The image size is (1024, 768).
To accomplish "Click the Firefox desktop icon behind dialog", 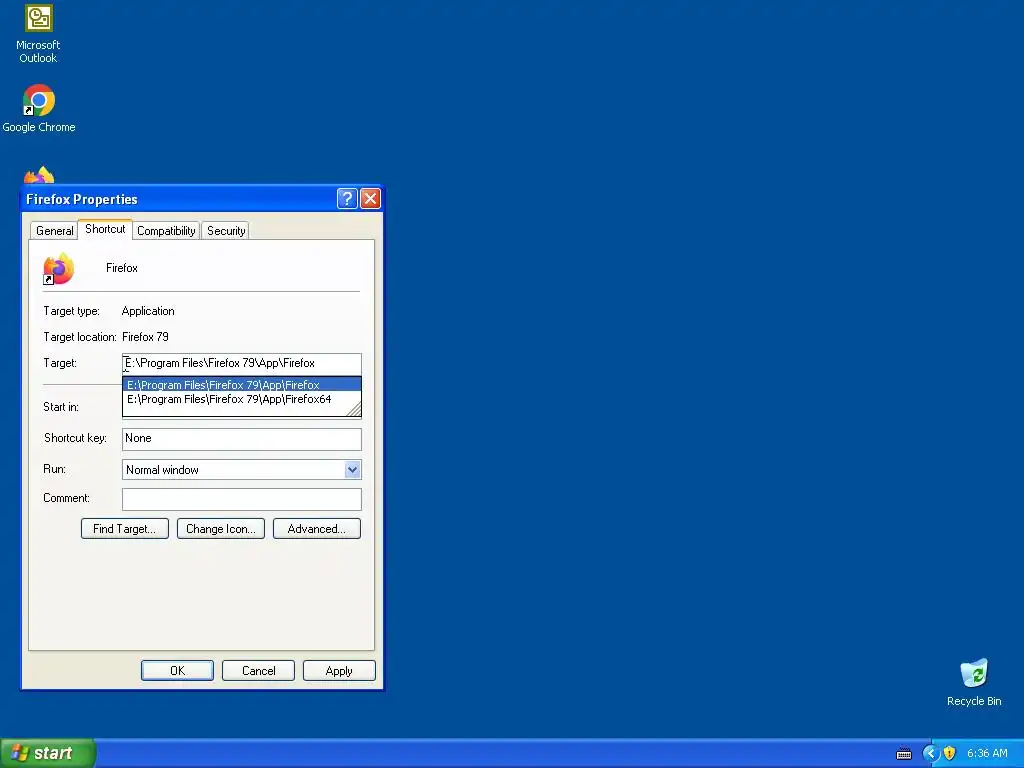I will coord(39,176).
